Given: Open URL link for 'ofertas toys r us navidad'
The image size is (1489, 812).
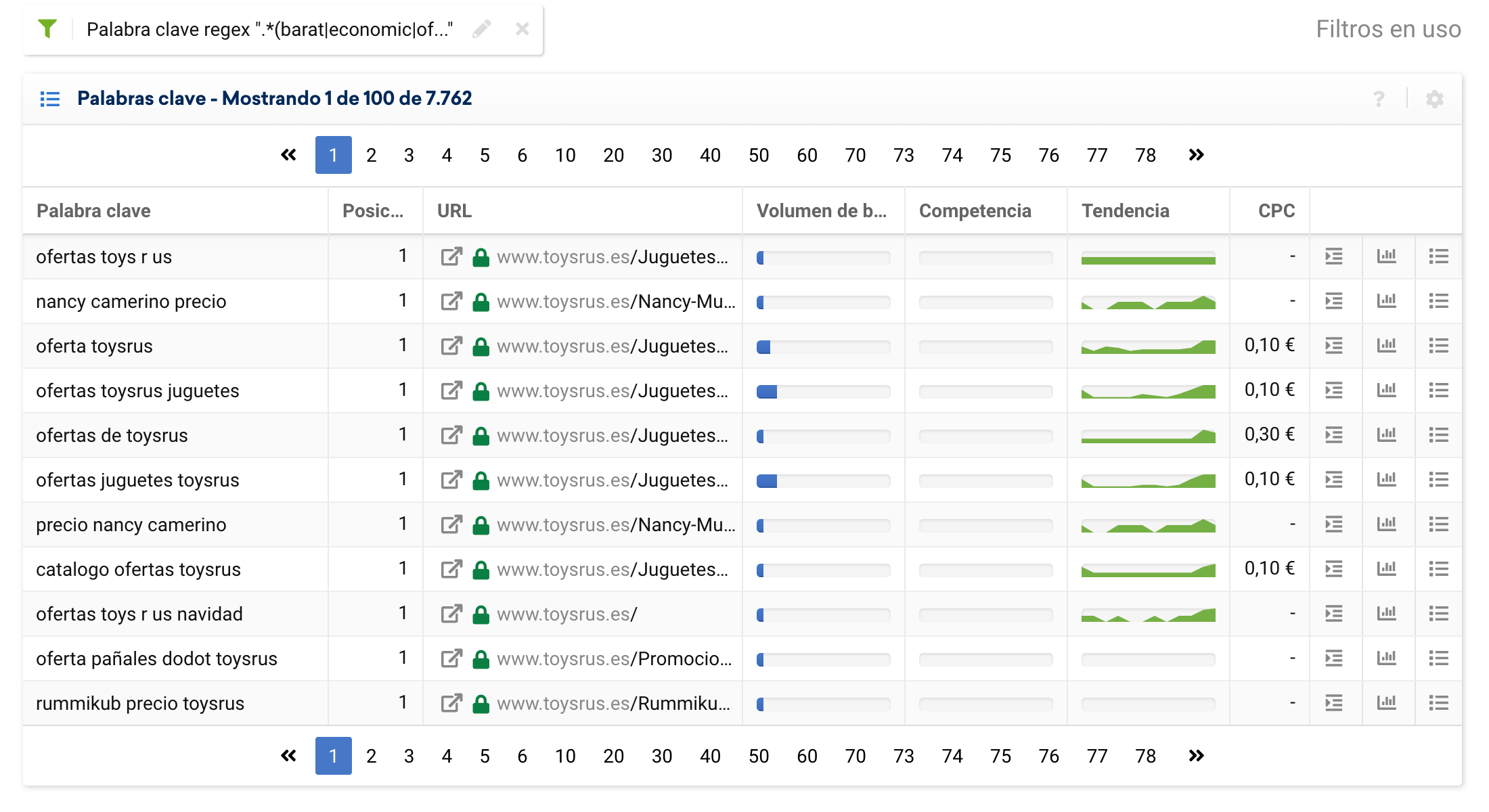Looking at the screenshot, I should [567, 614].
